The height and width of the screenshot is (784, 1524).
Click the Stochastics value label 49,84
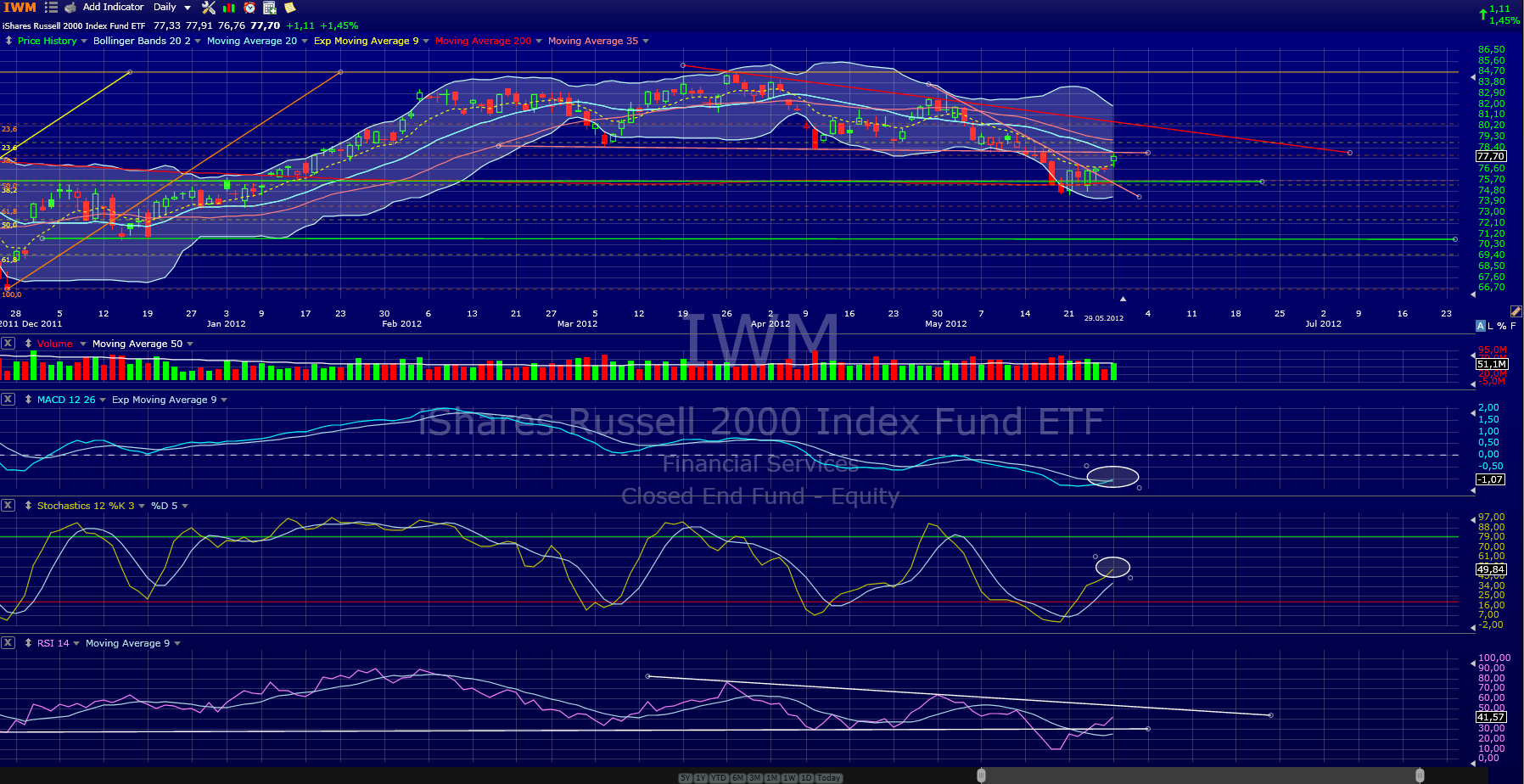[1491, 569]
